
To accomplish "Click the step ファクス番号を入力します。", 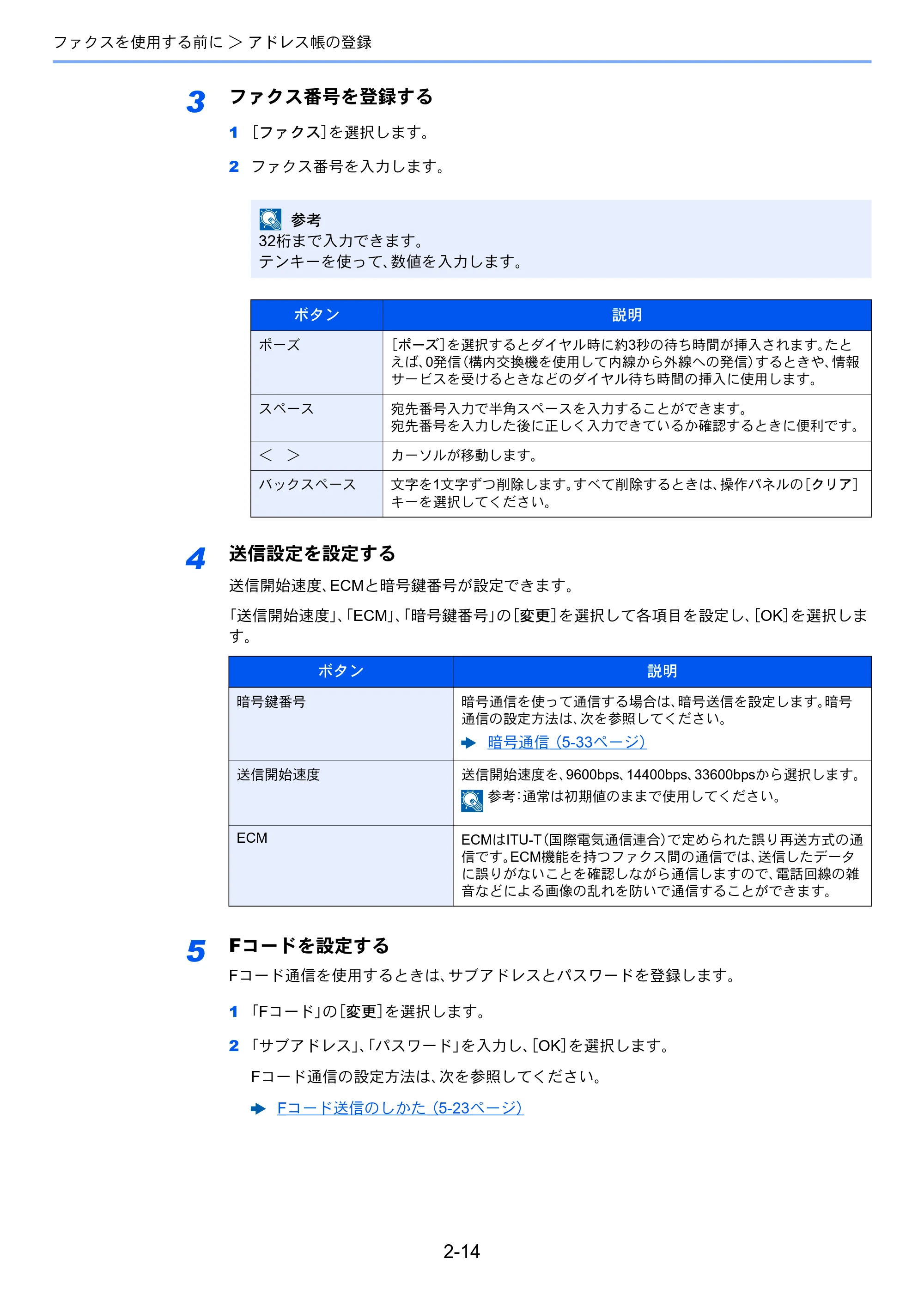I will coord(347,166).
